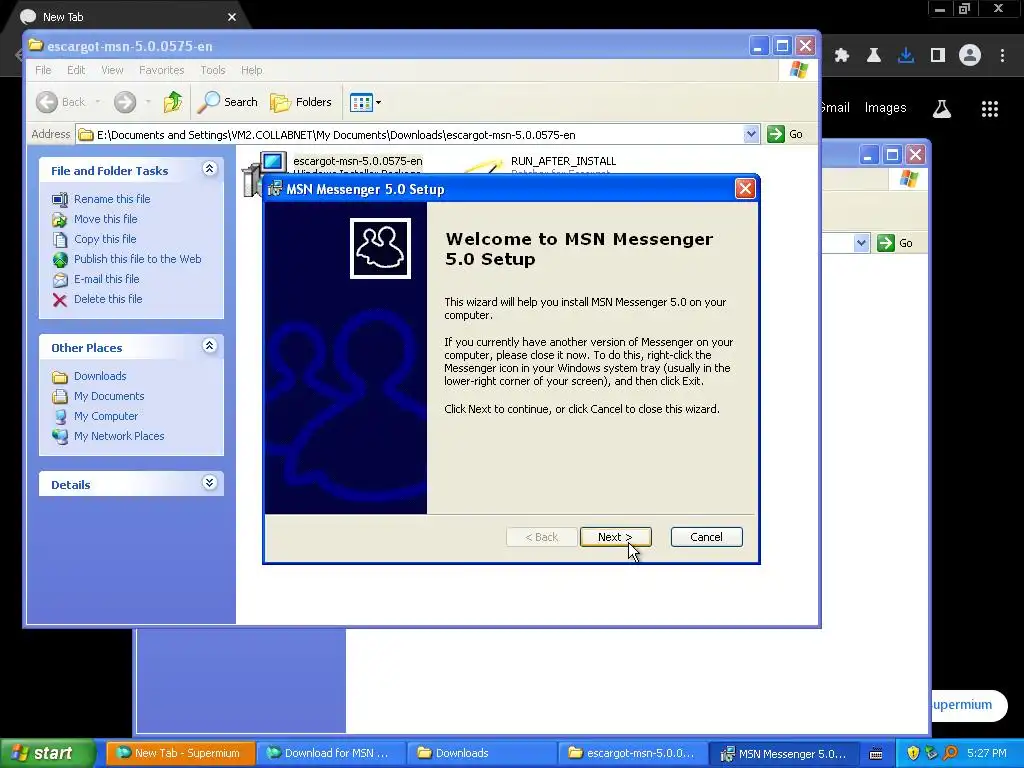1024x768 pixels.
Task: Click the security shield tray icon
Action: click(x=913, y=753)
